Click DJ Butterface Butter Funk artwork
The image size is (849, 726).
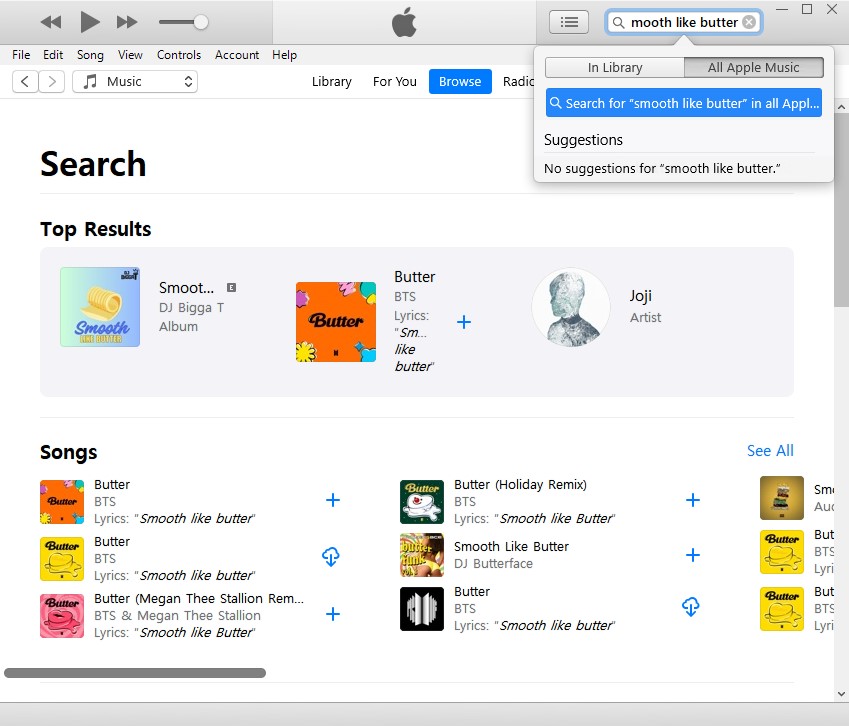pos(422,555)
